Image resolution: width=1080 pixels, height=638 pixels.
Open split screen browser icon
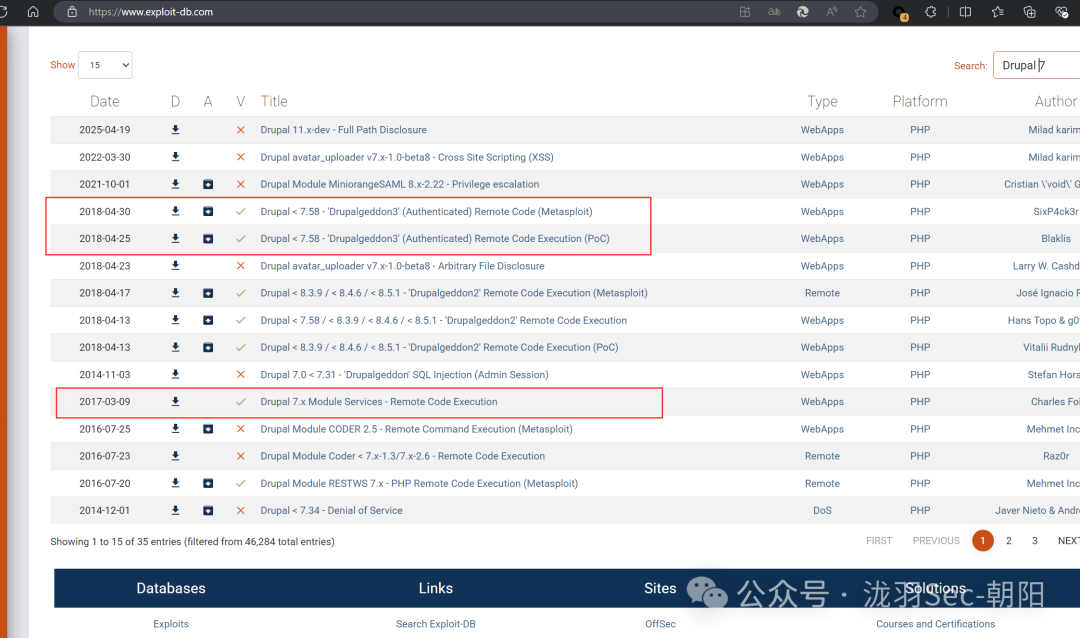tap(965, 12)
